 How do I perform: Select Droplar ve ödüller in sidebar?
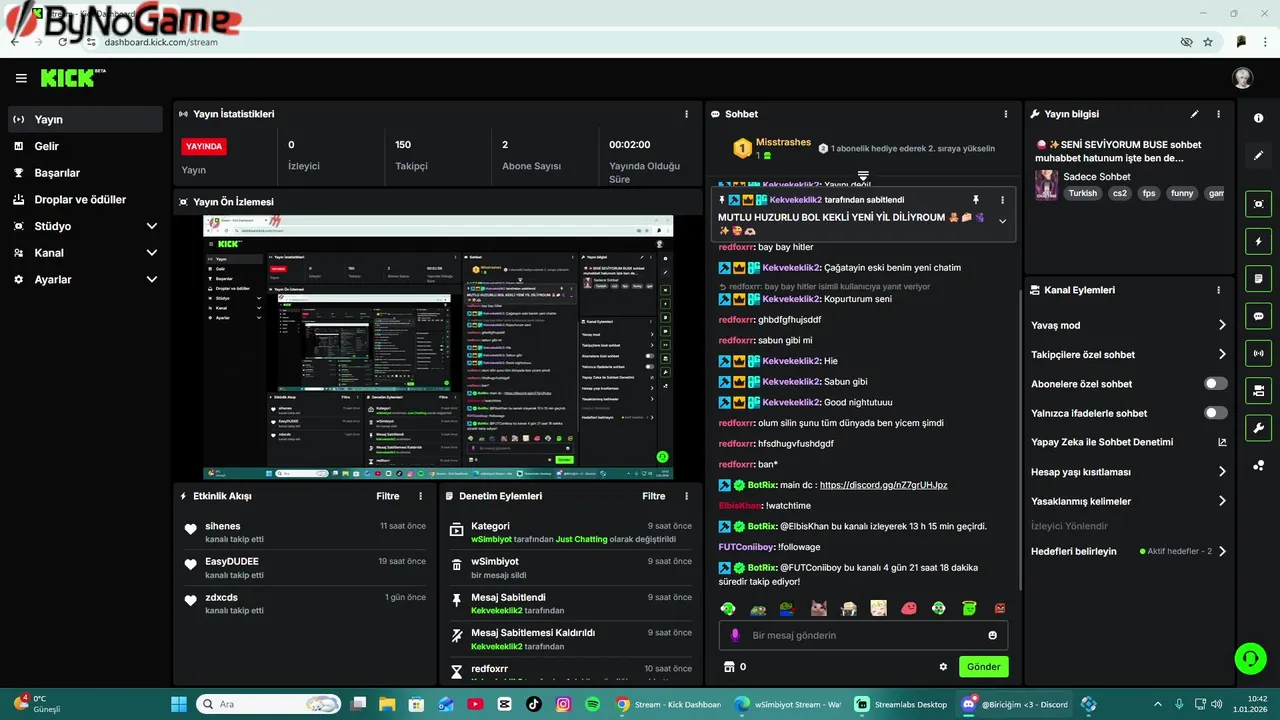[x=85, y=200]
